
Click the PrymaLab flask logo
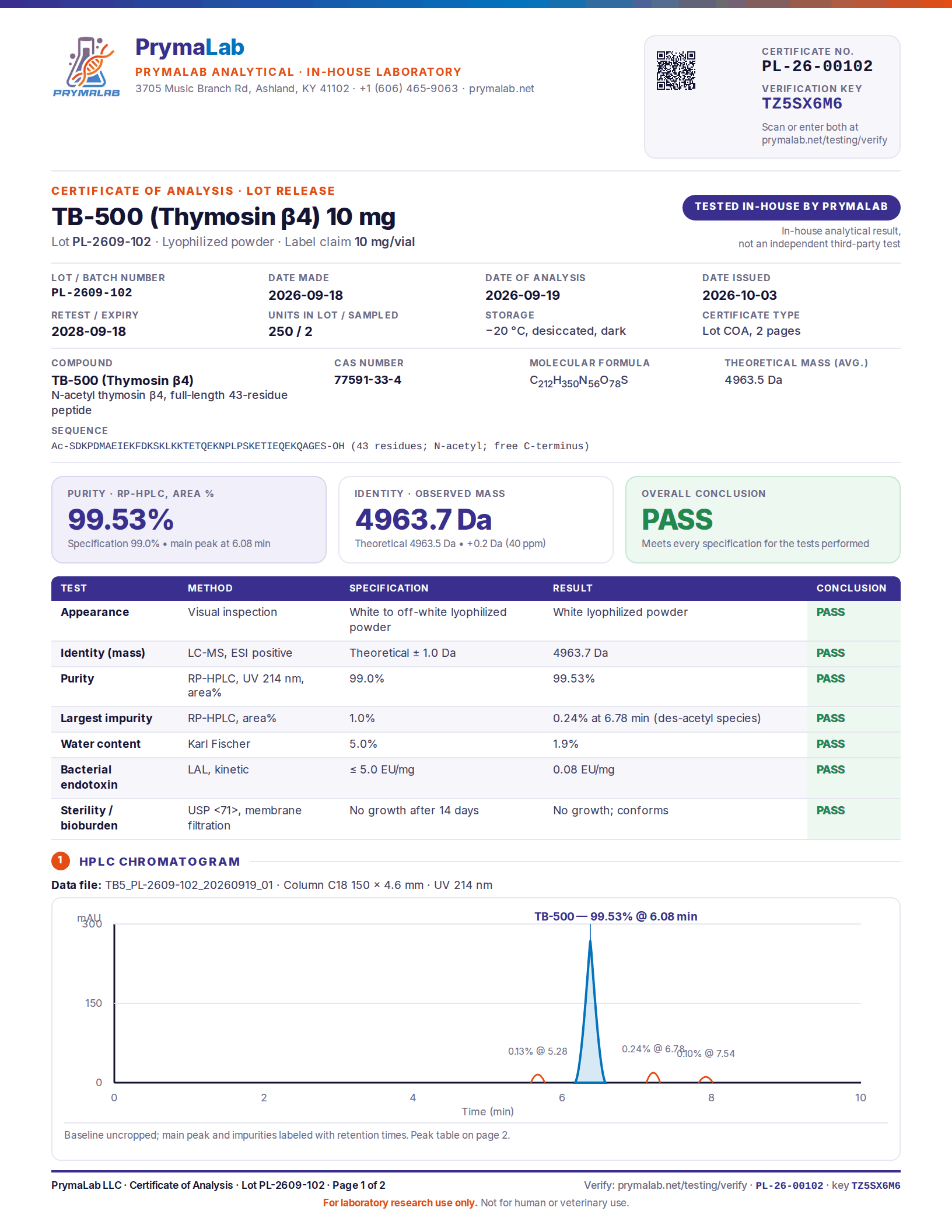[86, 67]
